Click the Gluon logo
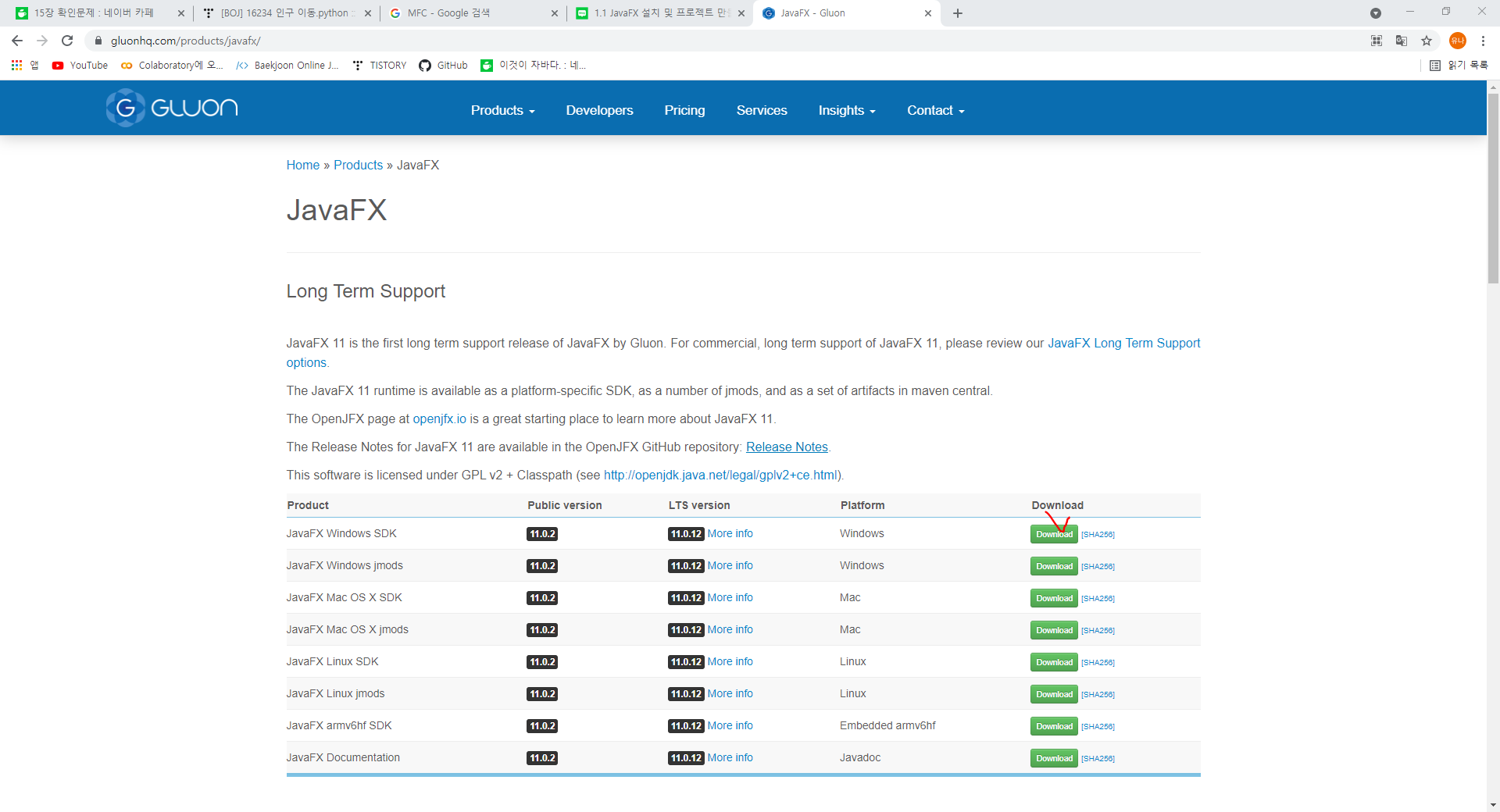This screenshot has height=812, width=1500. 172,108
